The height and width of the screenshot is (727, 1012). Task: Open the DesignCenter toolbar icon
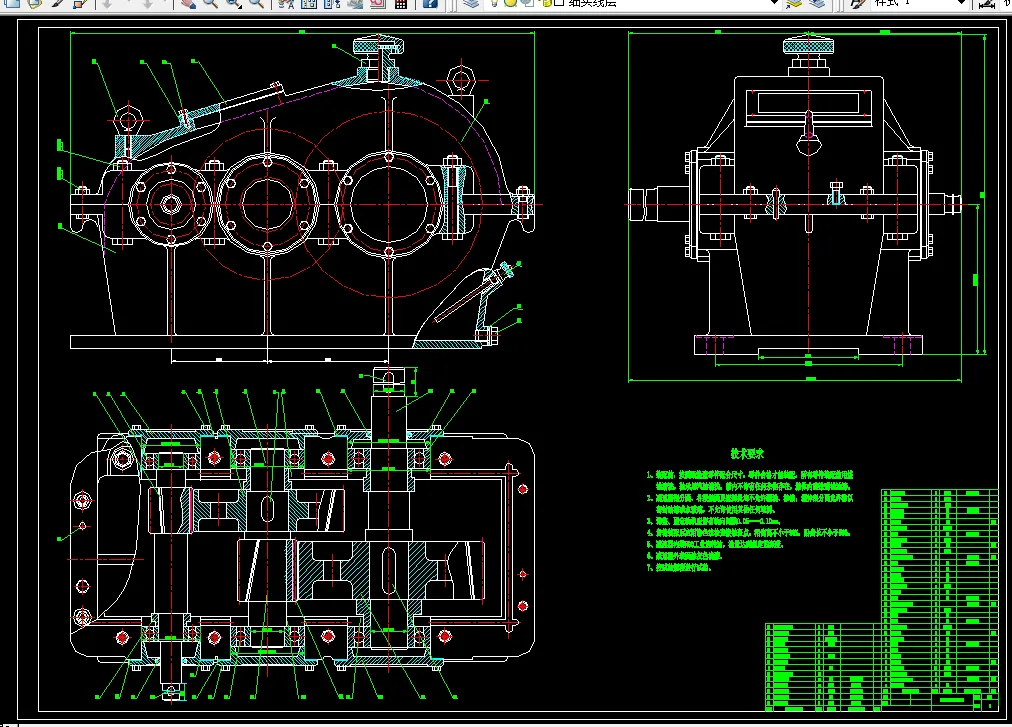(x=309, y=3)
